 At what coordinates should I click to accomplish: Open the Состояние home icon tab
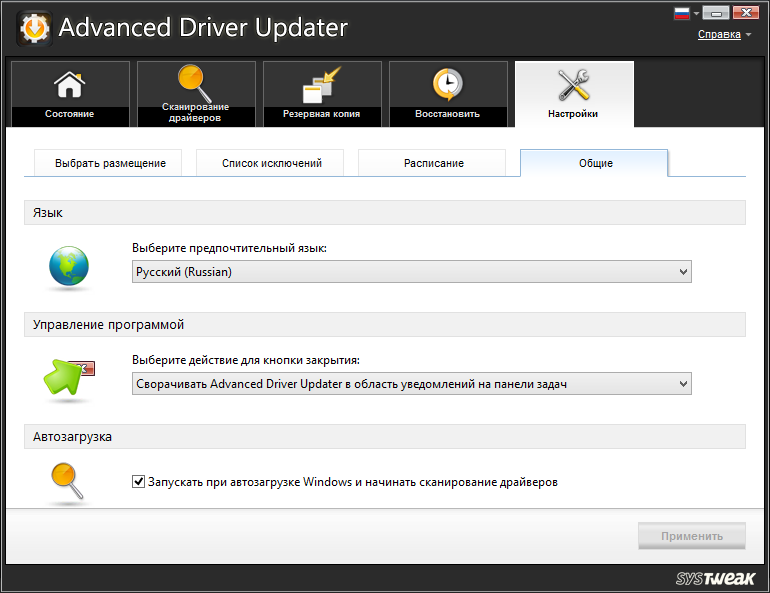coord(69,86)
